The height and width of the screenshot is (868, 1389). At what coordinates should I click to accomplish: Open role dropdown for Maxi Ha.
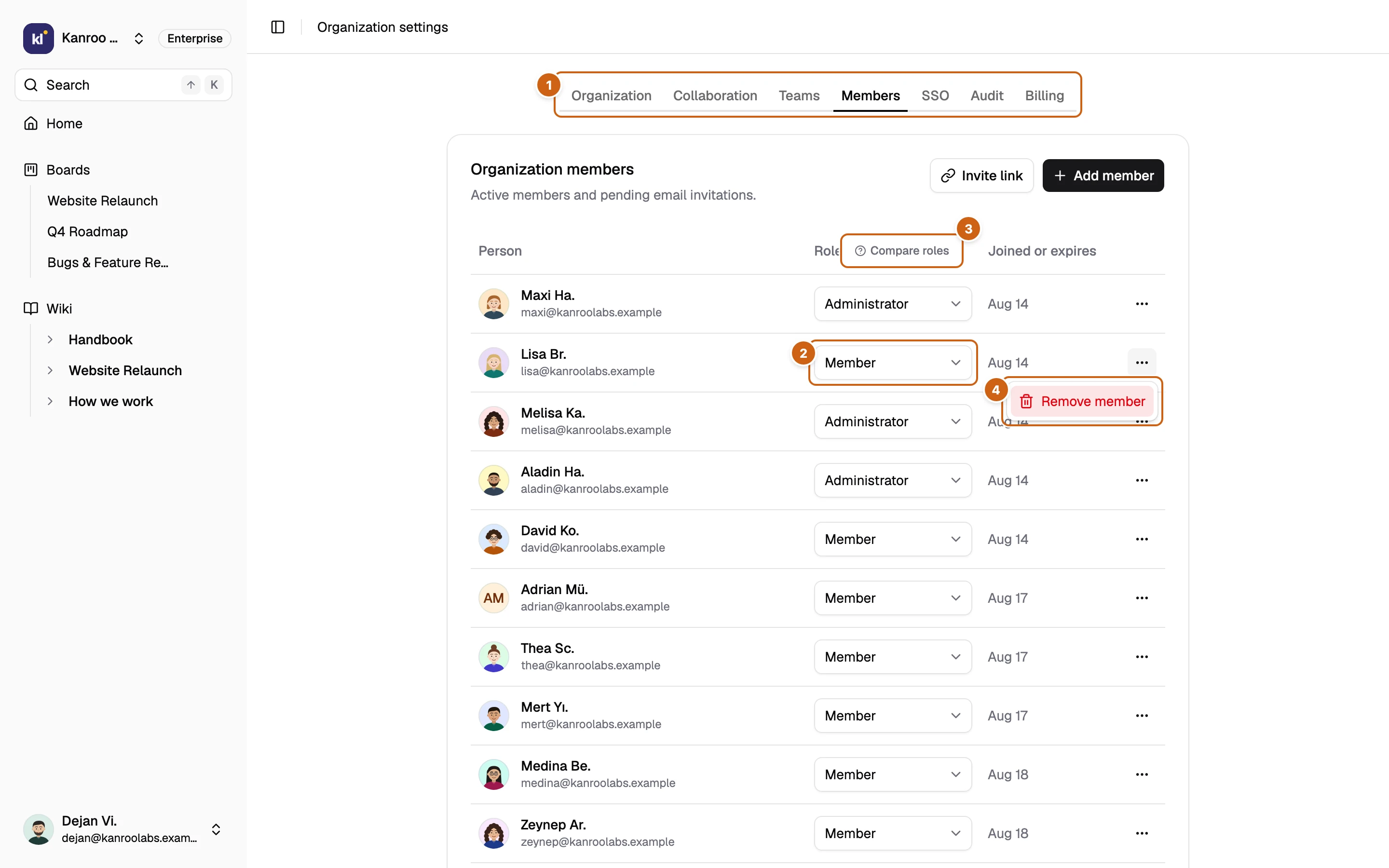[893, 304]
